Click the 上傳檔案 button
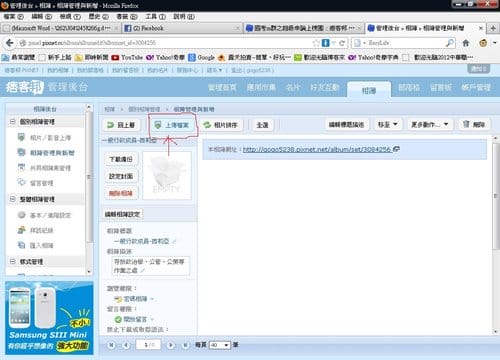This screenshot has height=360, width=500. pos(172,125)
